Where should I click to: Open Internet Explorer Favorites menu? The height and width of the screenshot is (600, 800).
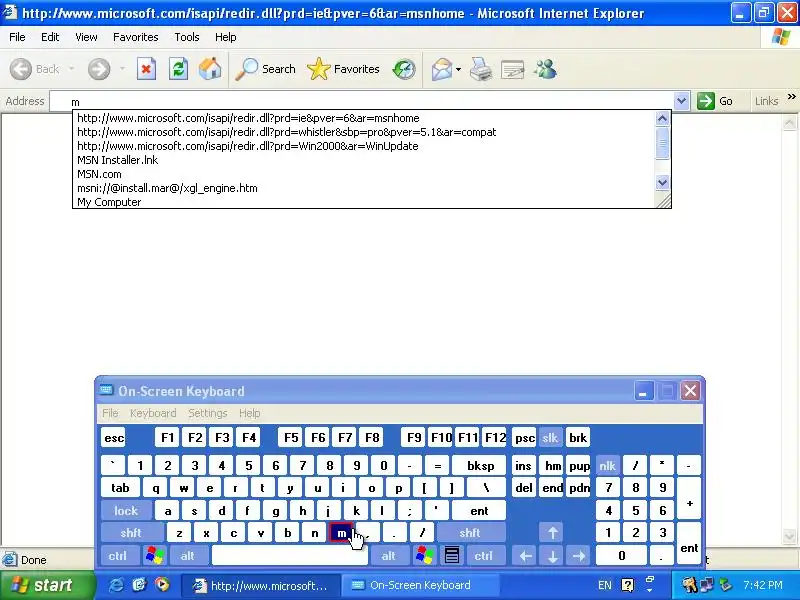coord(136,37)
